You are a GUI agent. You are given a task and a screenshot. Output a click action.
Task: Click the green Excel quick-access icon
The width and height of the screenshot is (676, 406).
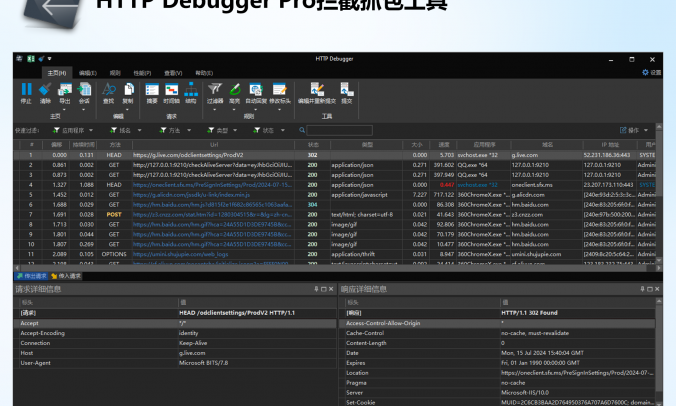31,59
